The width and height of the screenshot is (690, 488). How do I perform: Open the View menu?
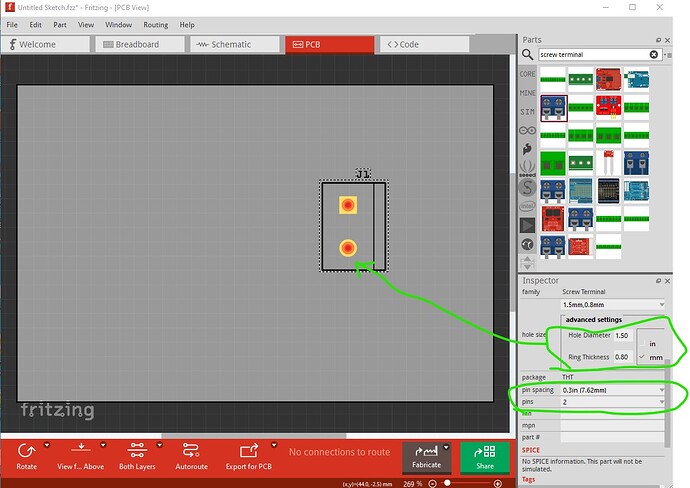[86, 25]
